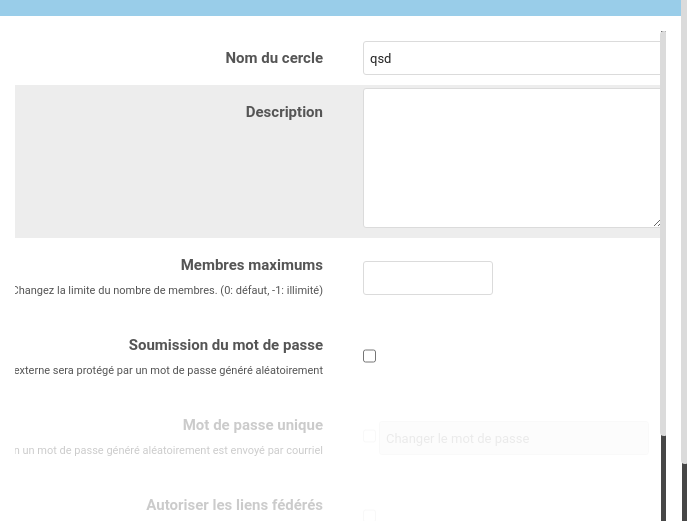Click the dialog's vertical scrollbar thumb
687x521 pixels.
pos(663,234)
